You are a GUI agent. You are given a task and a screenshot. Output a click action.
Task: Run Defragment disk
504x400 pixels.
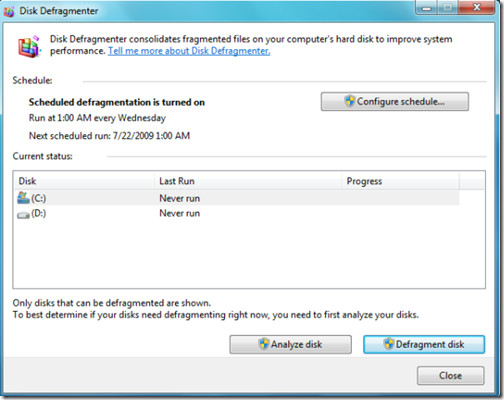(x=424, y=344)
